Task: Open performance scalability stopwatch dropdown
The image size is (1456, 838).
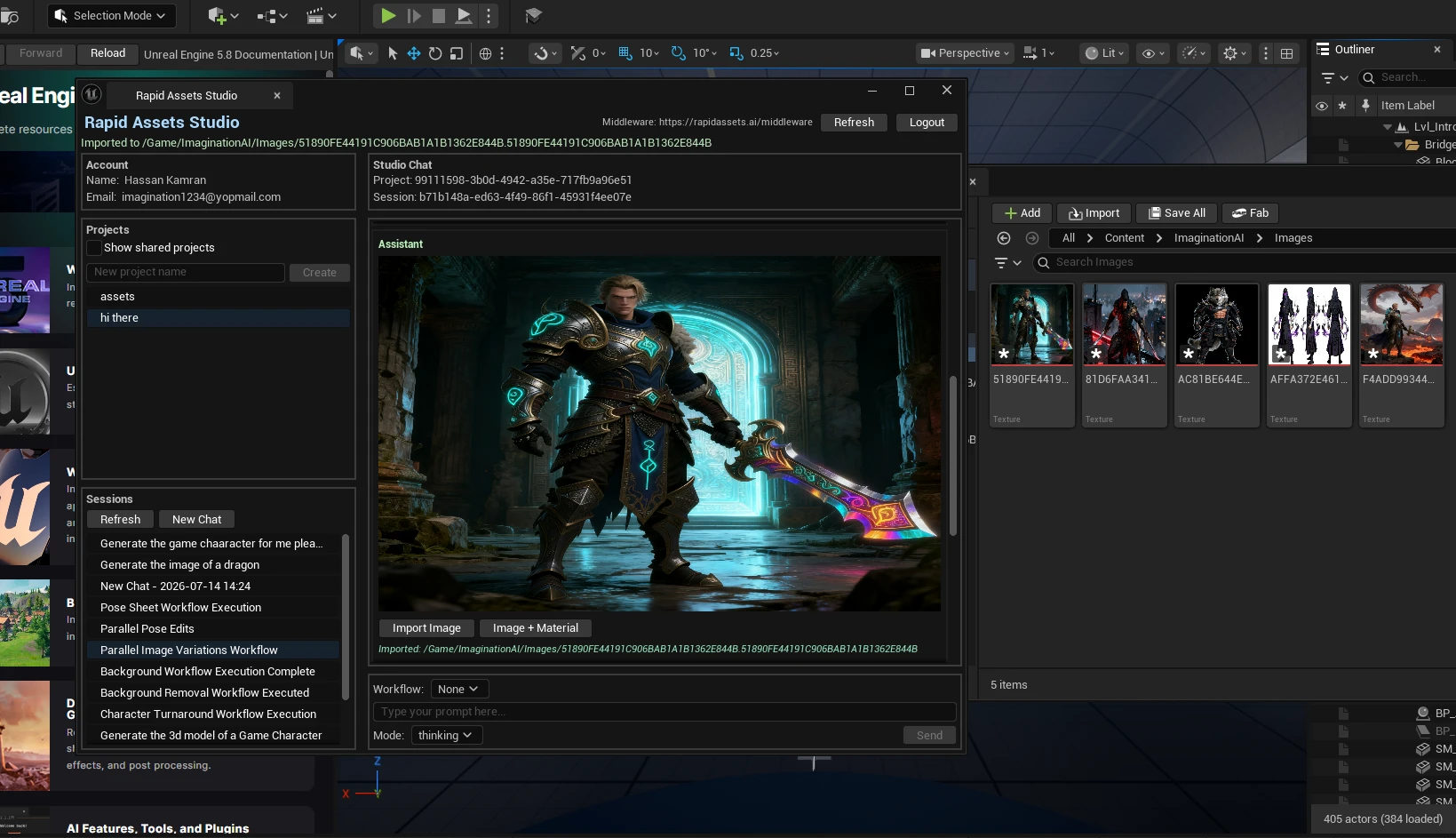Action: [1193, 53]
